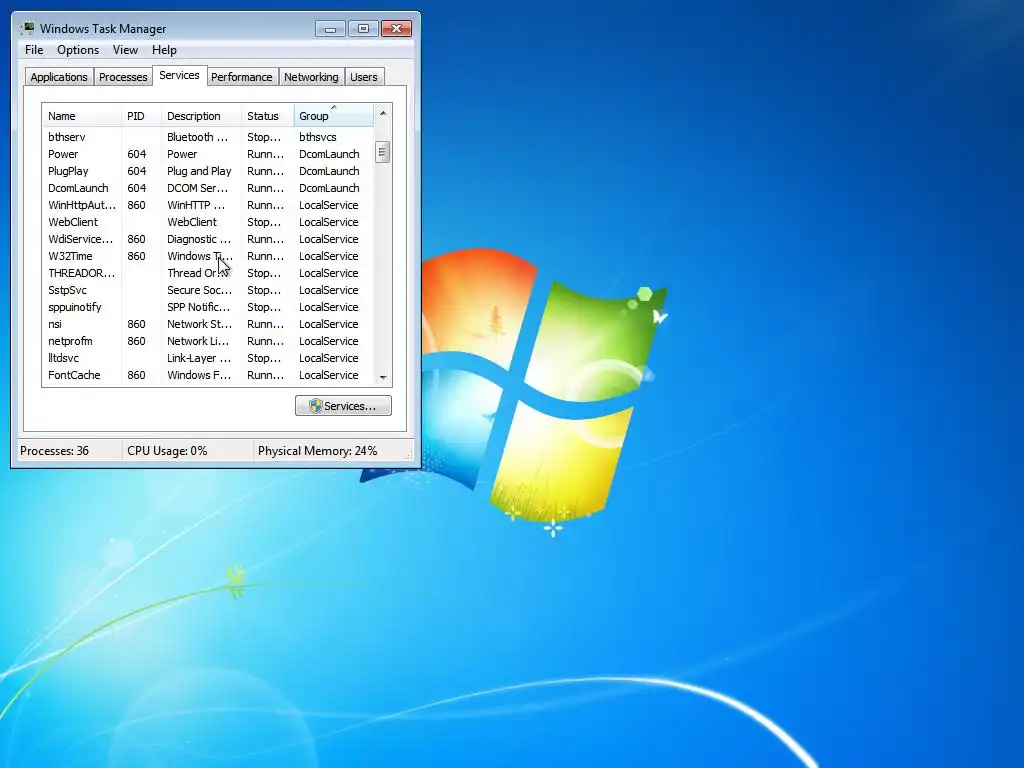Select the WinHttpAut... service row
The height and width of the screenshot is (768, 1024).
click(208, 205)
